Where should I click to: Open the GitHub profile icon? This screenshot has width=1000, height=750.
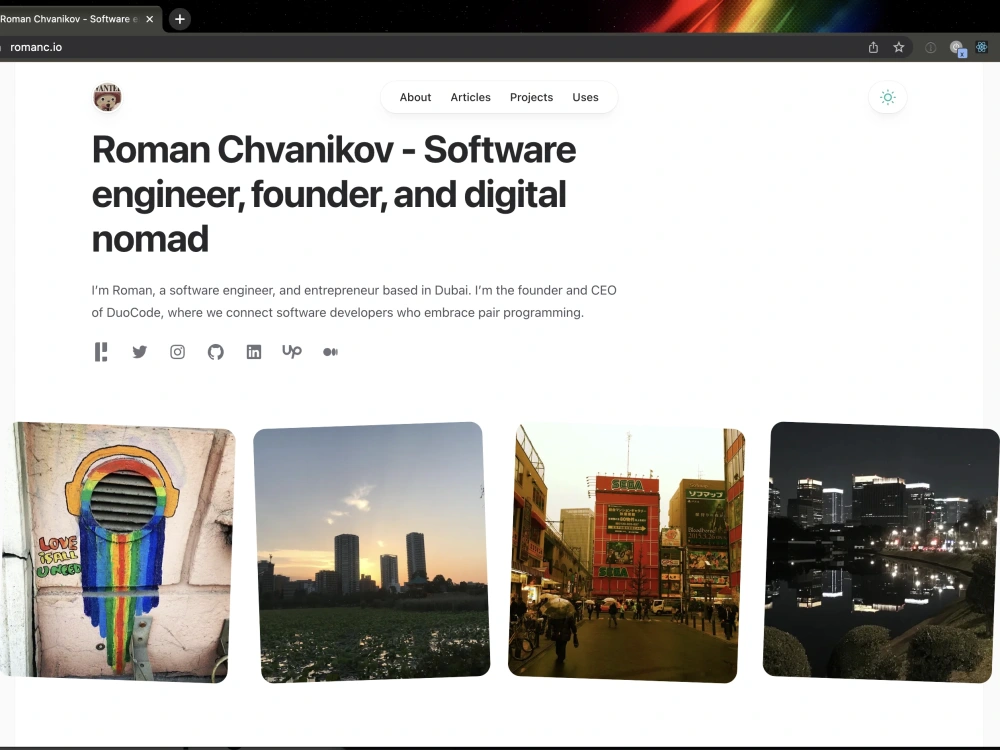point(216,352)
